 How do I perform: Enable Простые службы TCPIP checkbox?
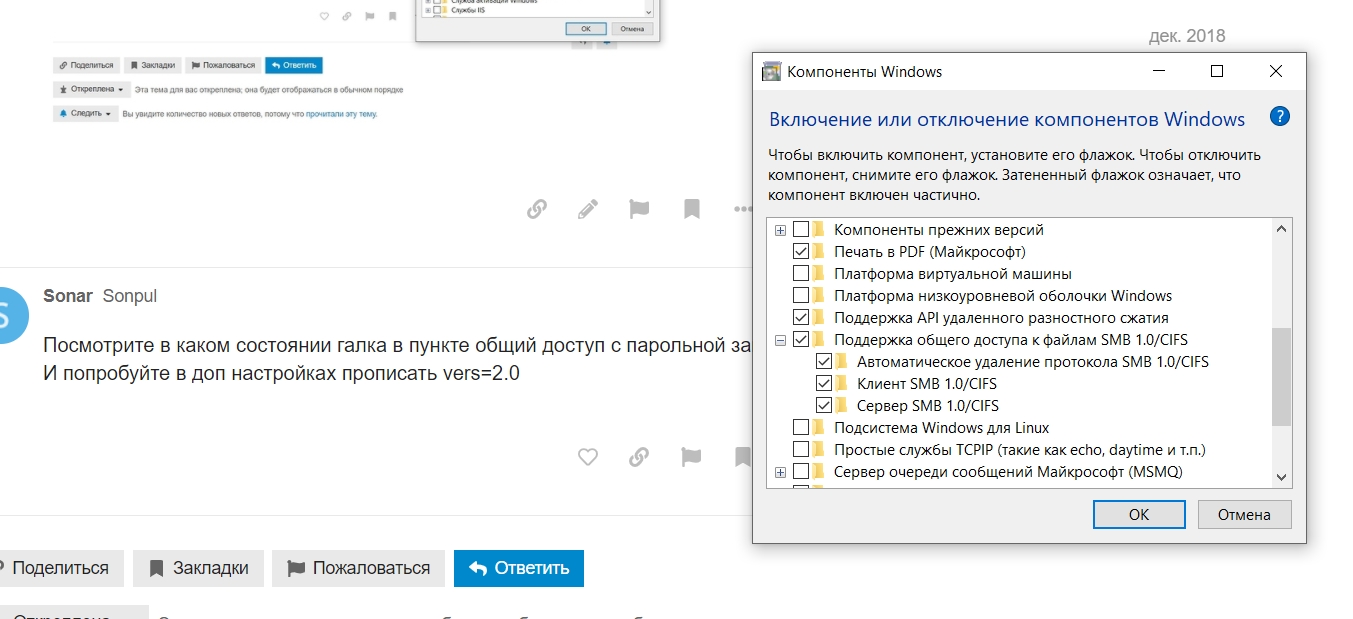[x=801, y=450]
